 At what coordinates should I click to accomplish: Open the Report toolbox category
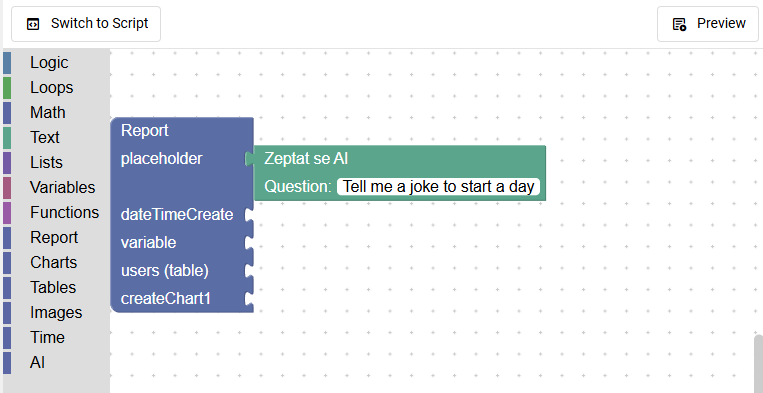click(56, 237)
